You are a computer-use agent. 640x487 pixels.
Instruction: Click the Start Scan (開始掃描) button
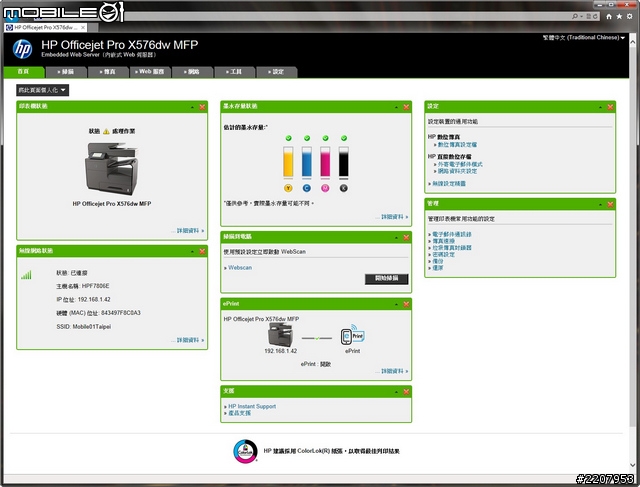pyautogui.click(x=386, y=278)
